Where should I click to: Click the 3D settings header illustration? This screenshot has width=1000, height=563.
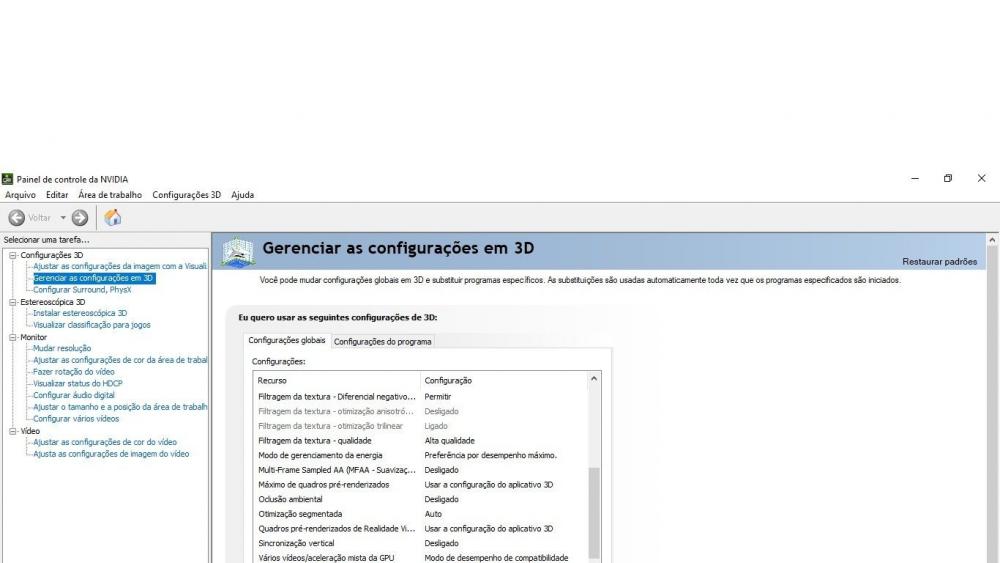click(238, 252)
